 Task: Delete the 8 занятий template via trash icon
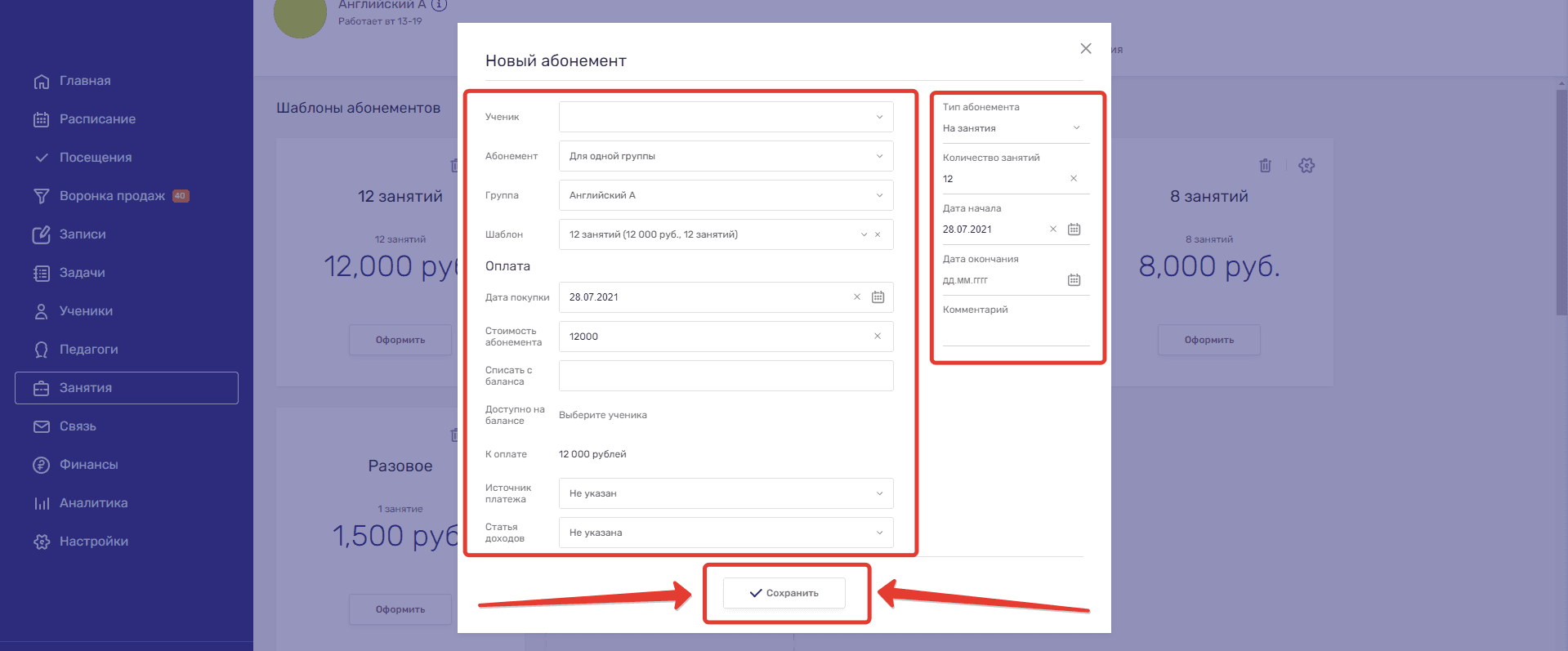[x=1265, y=166]
